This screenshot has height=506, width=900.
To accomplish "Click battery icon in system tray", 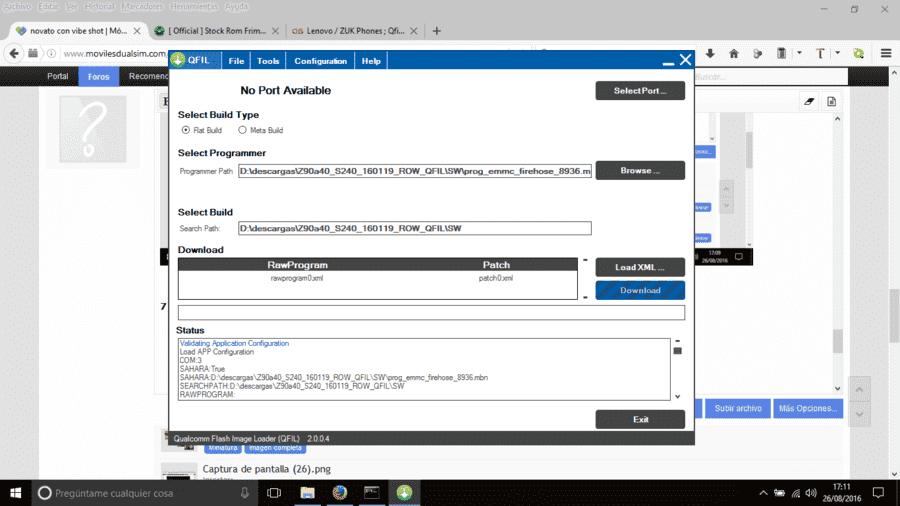I will click(779, 493).
